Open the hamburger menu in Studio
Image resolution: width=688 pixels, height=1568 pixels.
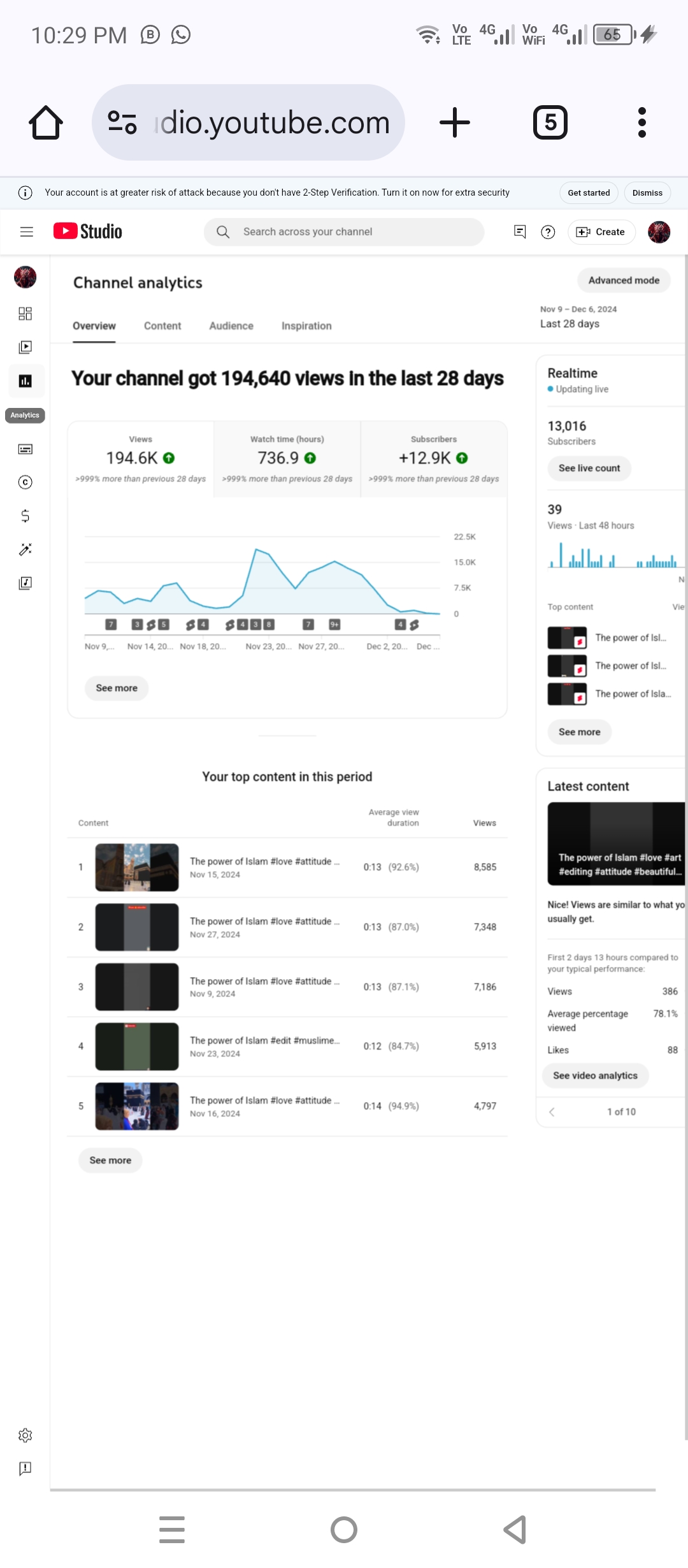(27, 232)
